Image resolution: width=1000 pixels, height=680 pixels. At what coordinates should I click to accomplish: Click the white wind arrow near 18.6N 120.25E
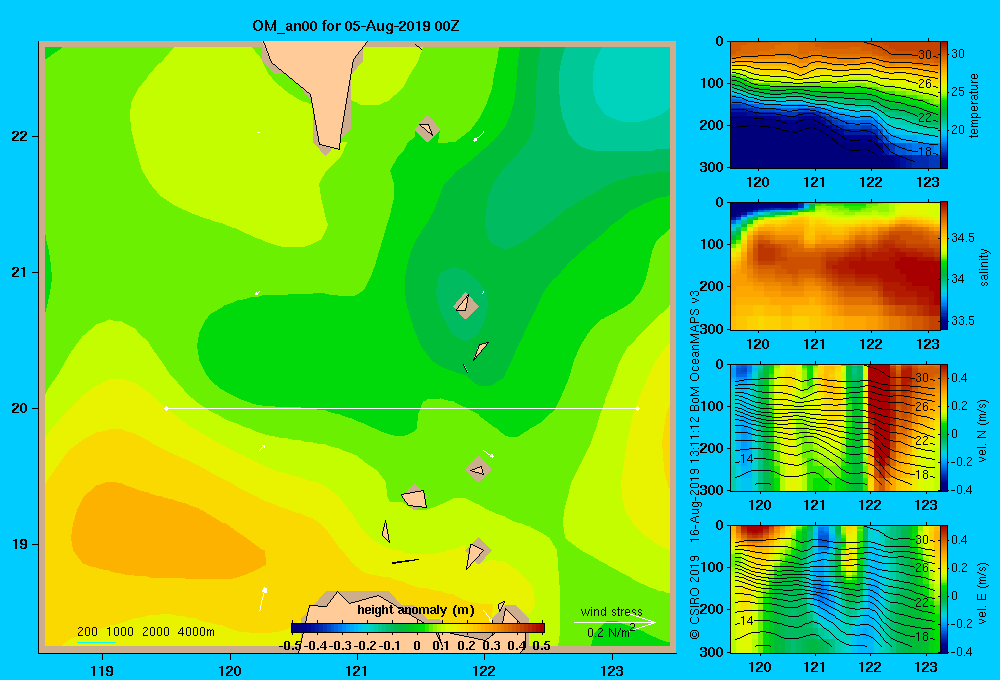coord(262,598)
